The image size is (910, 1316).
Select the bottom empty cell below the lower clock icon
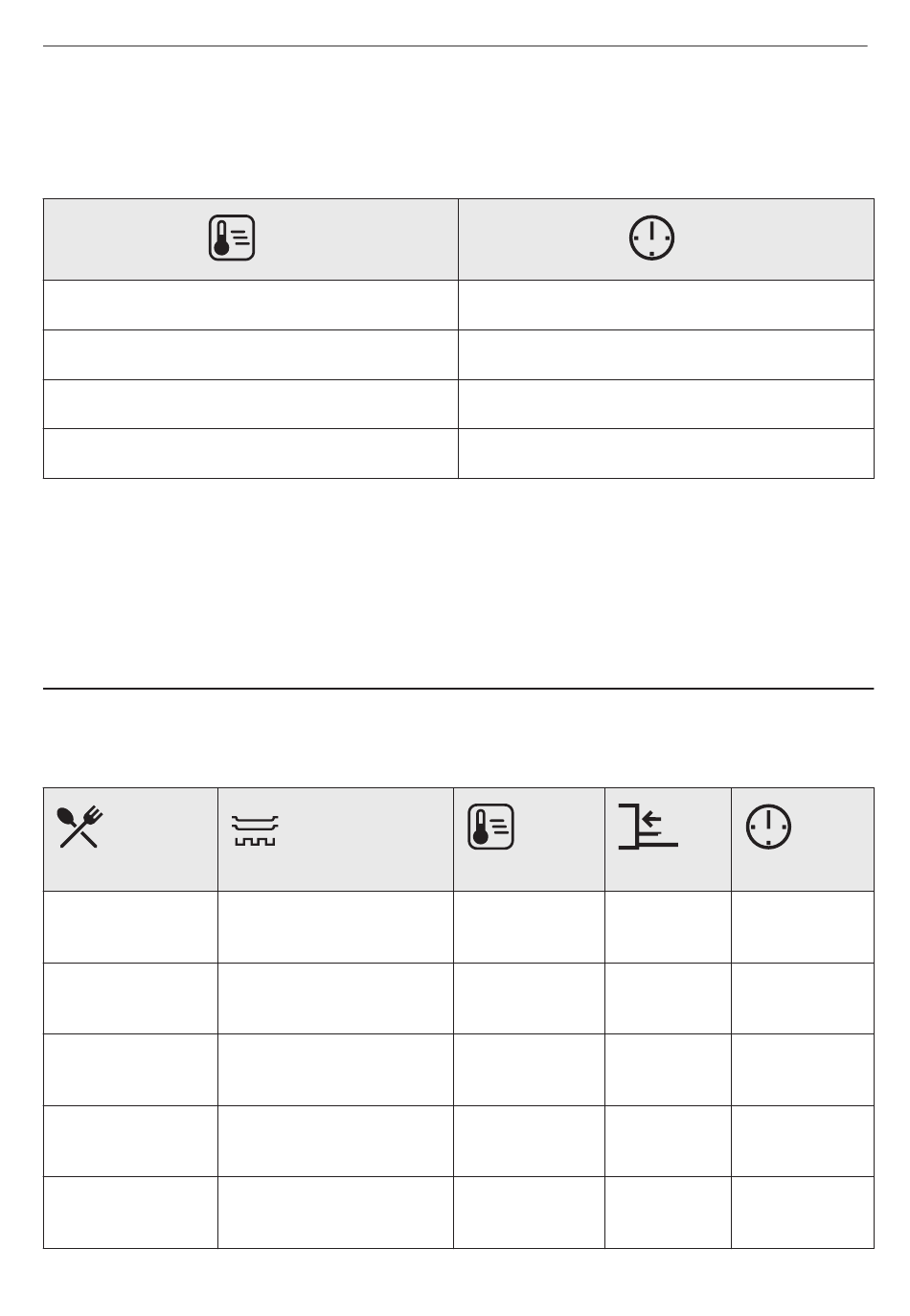803,1213
